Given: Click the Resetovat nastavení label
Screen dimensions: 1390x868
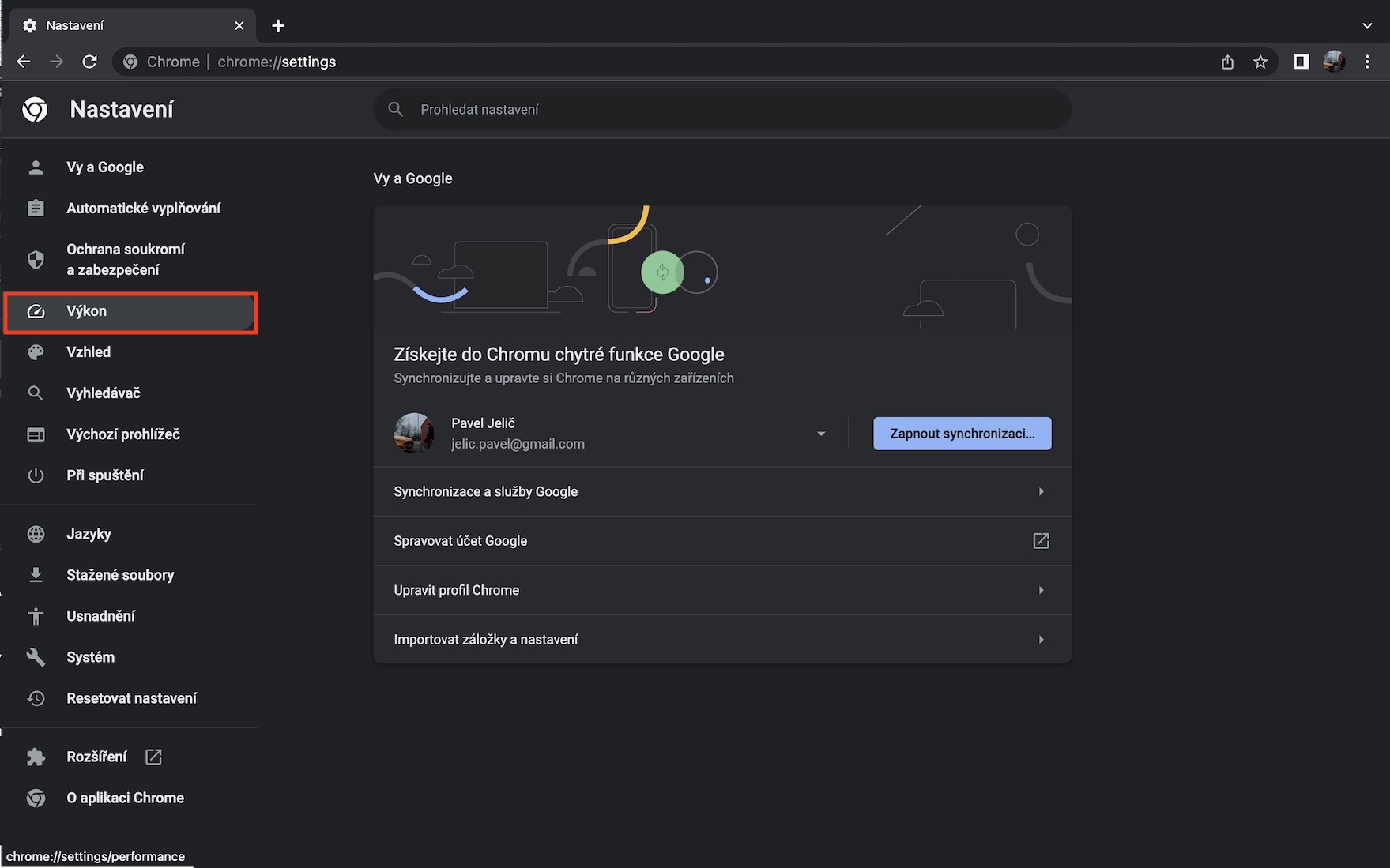Looking at the screenshot, I should tap(131, 698).
